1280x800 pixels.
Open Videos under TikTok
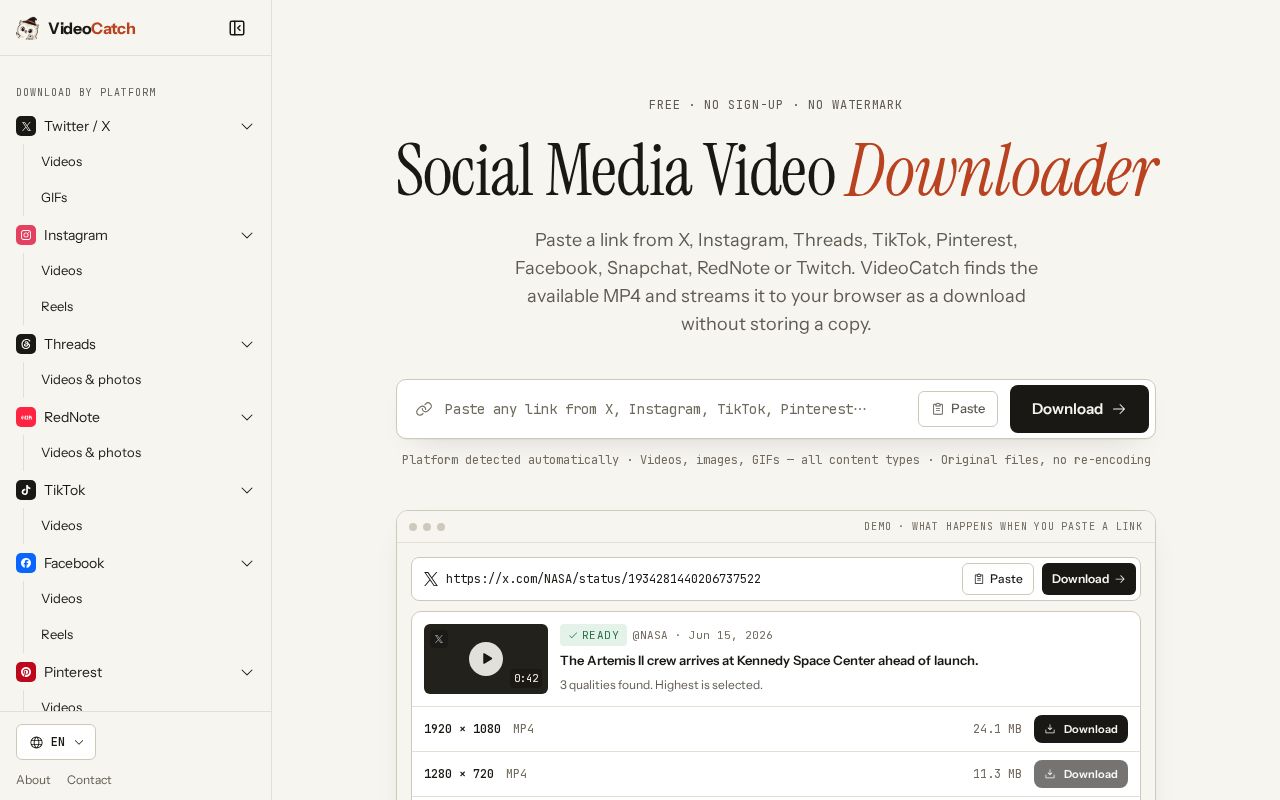coord(62,526)
